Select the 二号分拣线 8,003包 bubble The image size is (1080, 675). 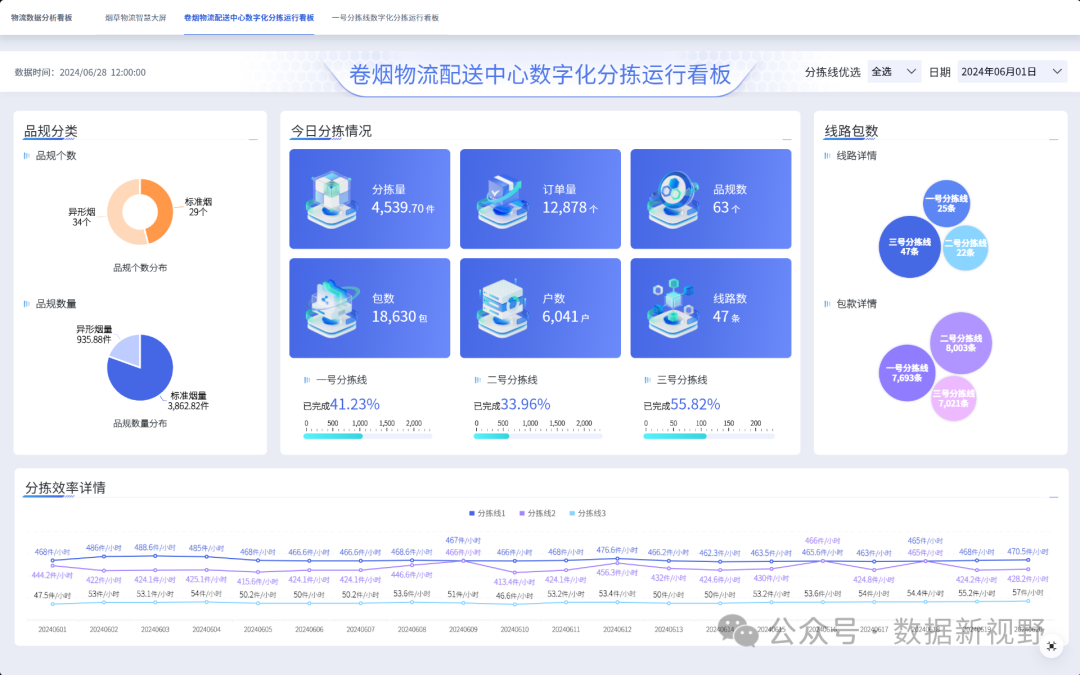[x=960, y=343]
